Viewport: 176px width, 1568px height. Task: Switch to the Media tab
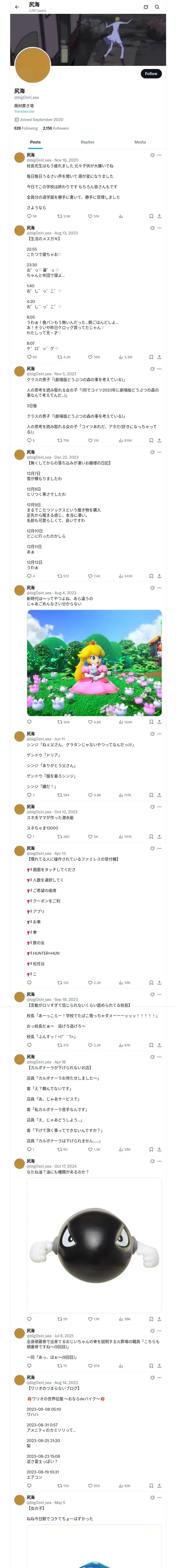tap(140, 142)
